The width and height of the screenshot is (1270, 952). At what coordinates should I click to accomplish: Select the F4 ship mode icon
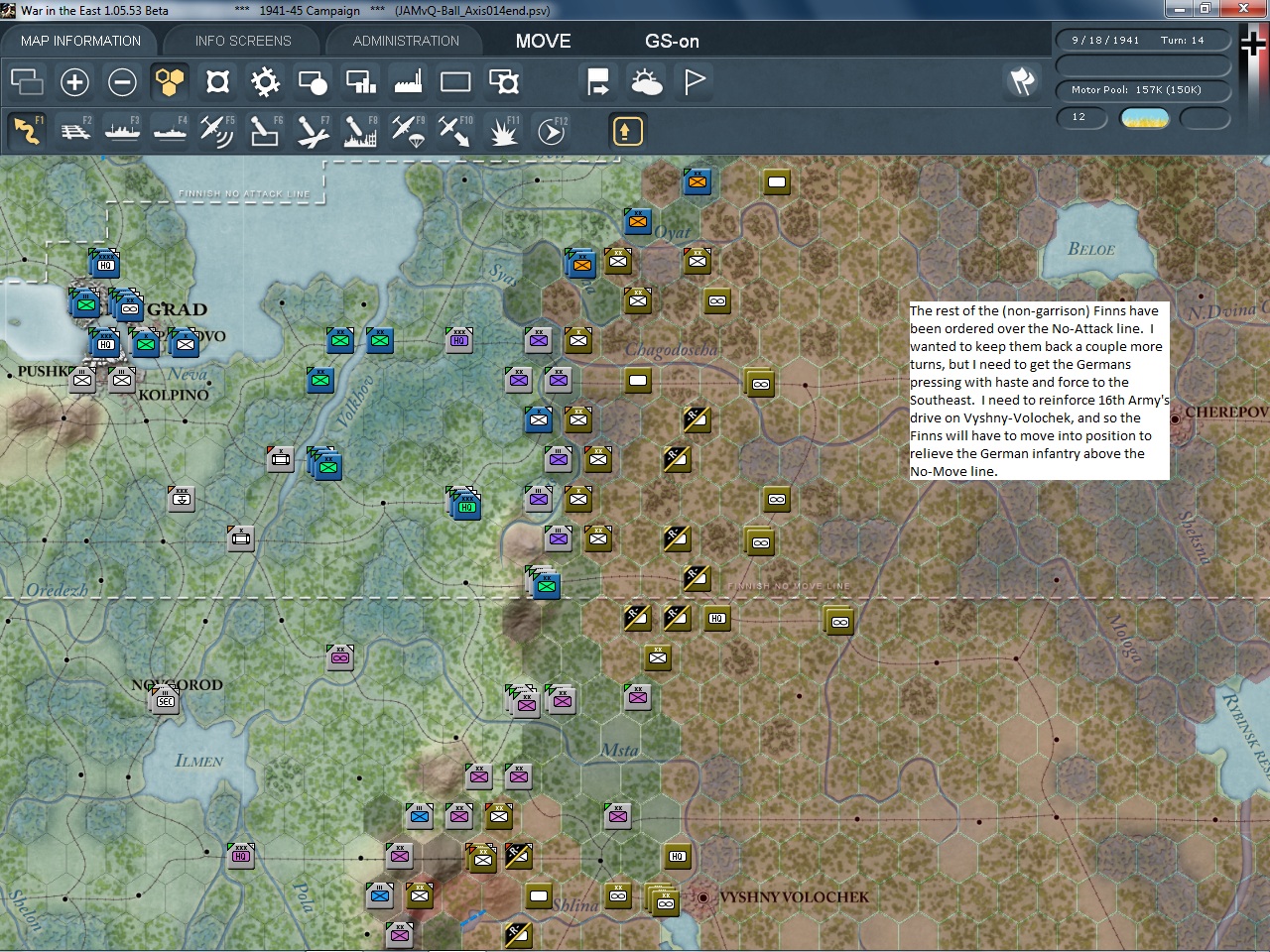click(x=170, y=131)
